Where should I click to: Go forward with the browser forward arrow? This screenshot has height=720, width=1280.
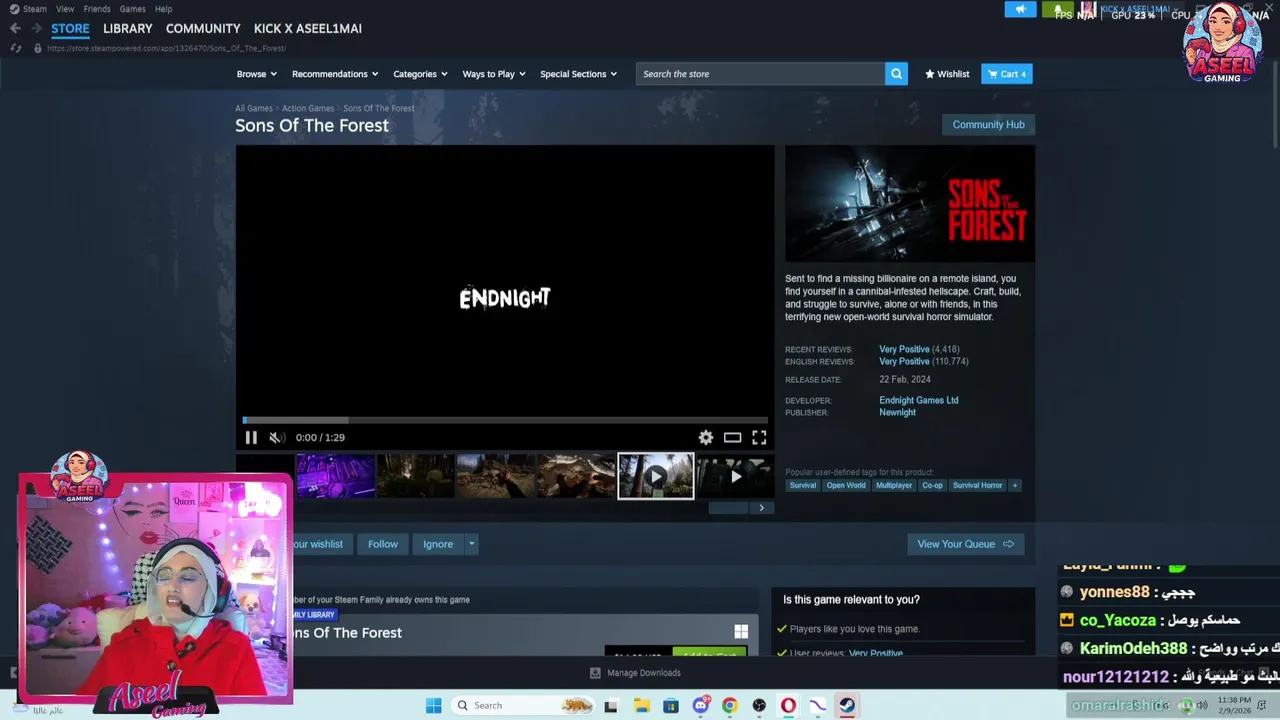tap(37, 28)
